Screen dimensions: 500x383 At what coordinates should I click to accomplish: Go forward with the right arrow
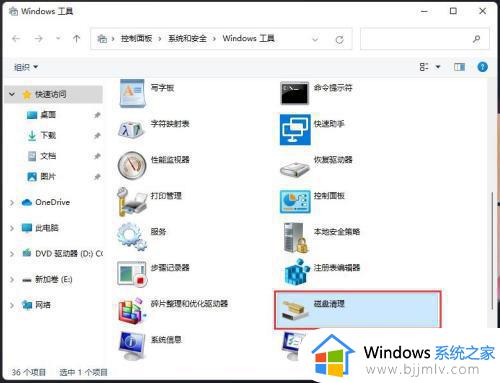tap(39, 39)
